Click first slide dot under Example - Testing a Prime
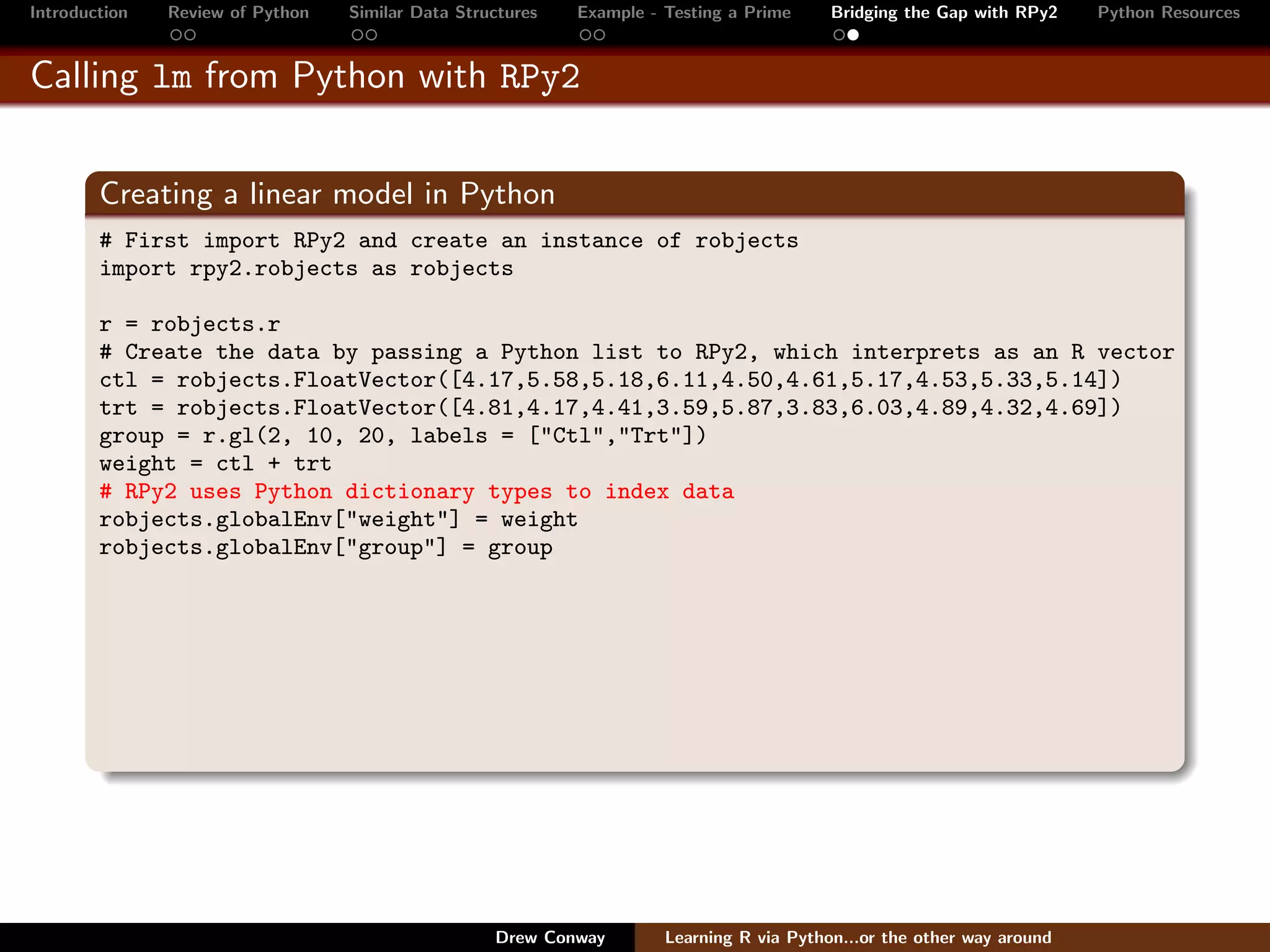Viewport: 1270px width, 952px height. [585, 35]
